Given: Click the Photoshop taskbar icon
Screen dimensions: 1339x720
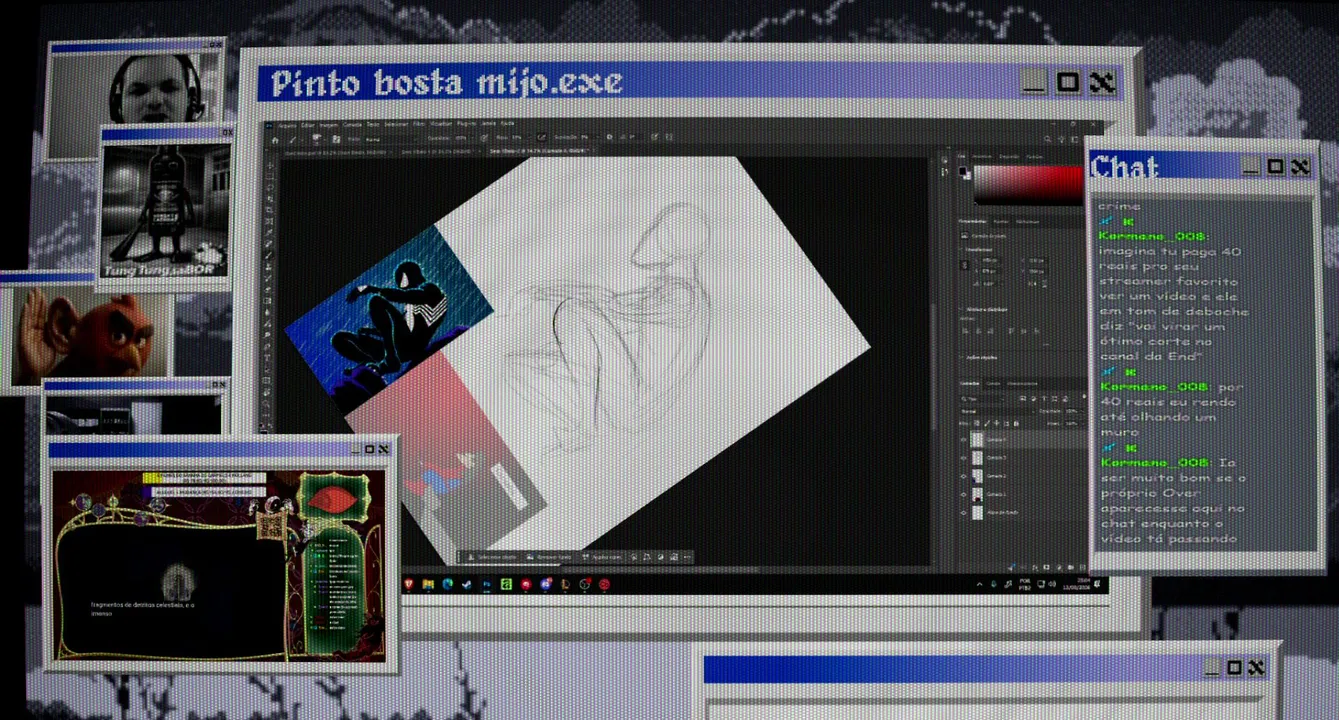Looking at the screenshot, I should point(486,584).
